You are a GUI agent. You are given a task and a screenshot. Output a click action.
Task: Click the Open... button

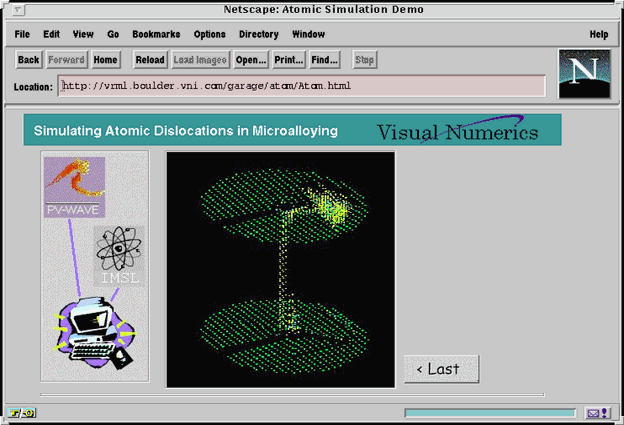[x=251, y=60]
